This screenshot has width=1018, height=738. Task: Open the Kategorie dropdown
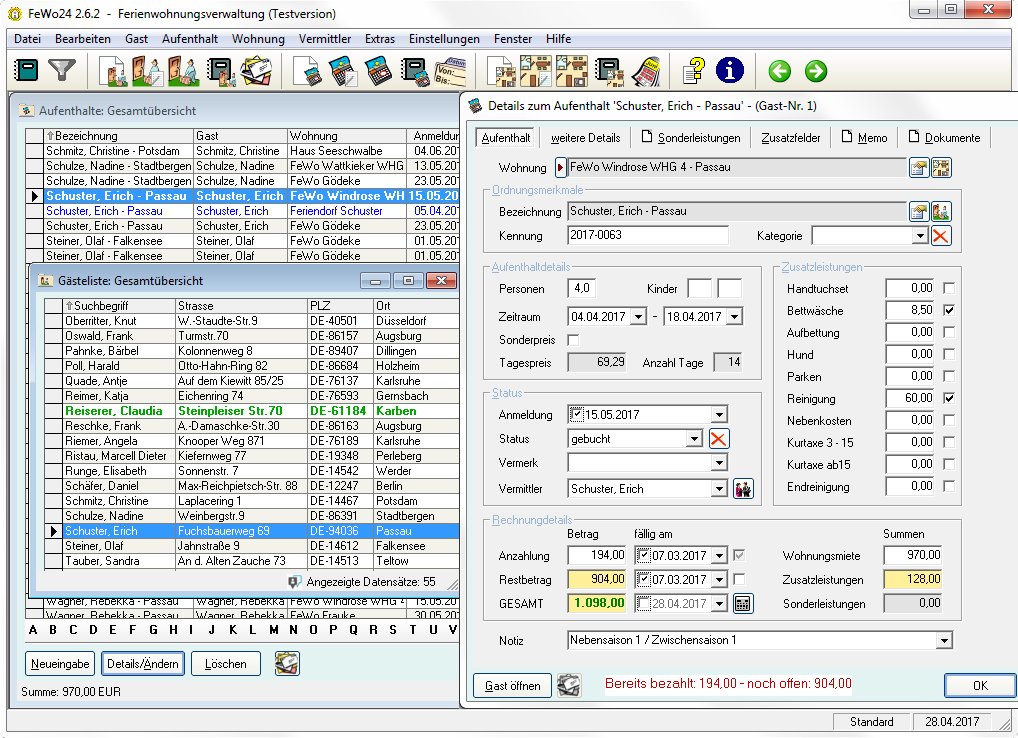coord(920,236)
